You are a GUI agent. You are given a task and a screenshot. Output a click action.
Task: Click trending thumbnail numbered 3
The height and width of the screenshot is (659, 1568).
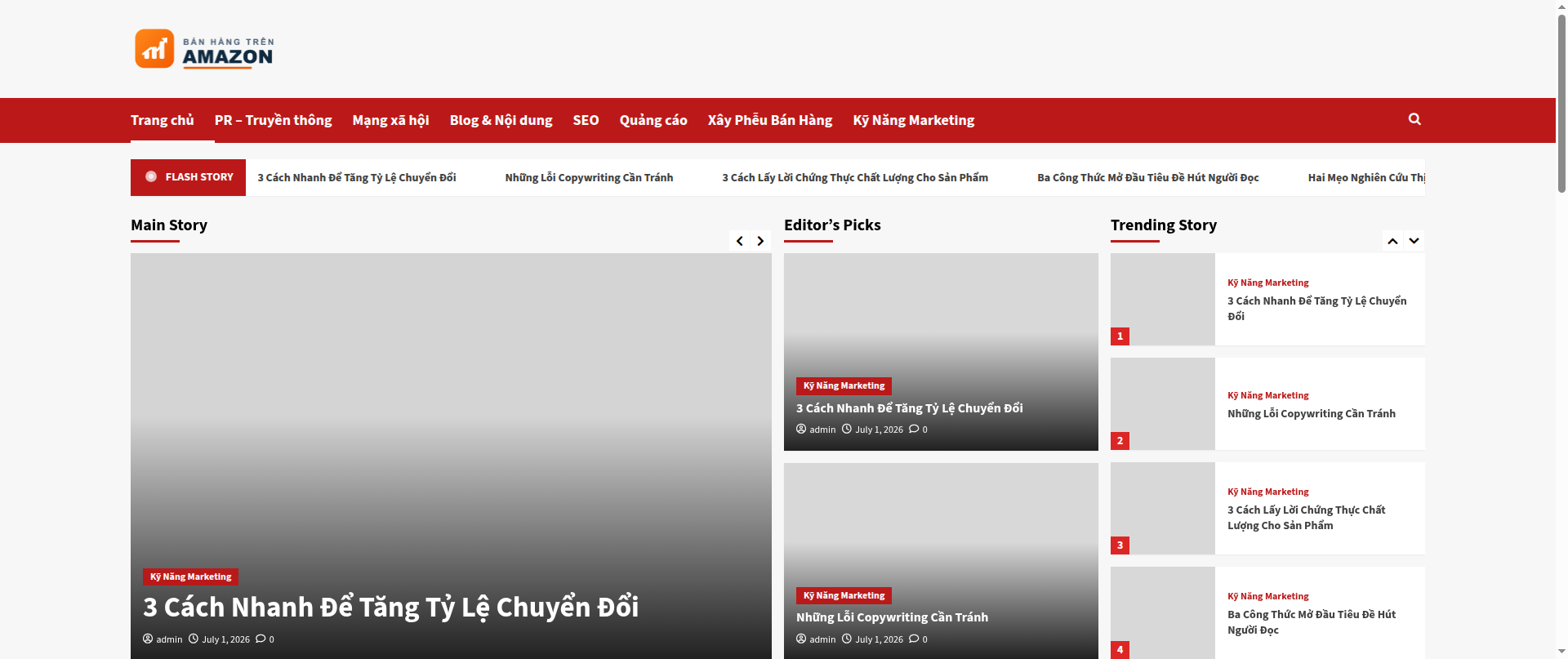click(1163, 508)
